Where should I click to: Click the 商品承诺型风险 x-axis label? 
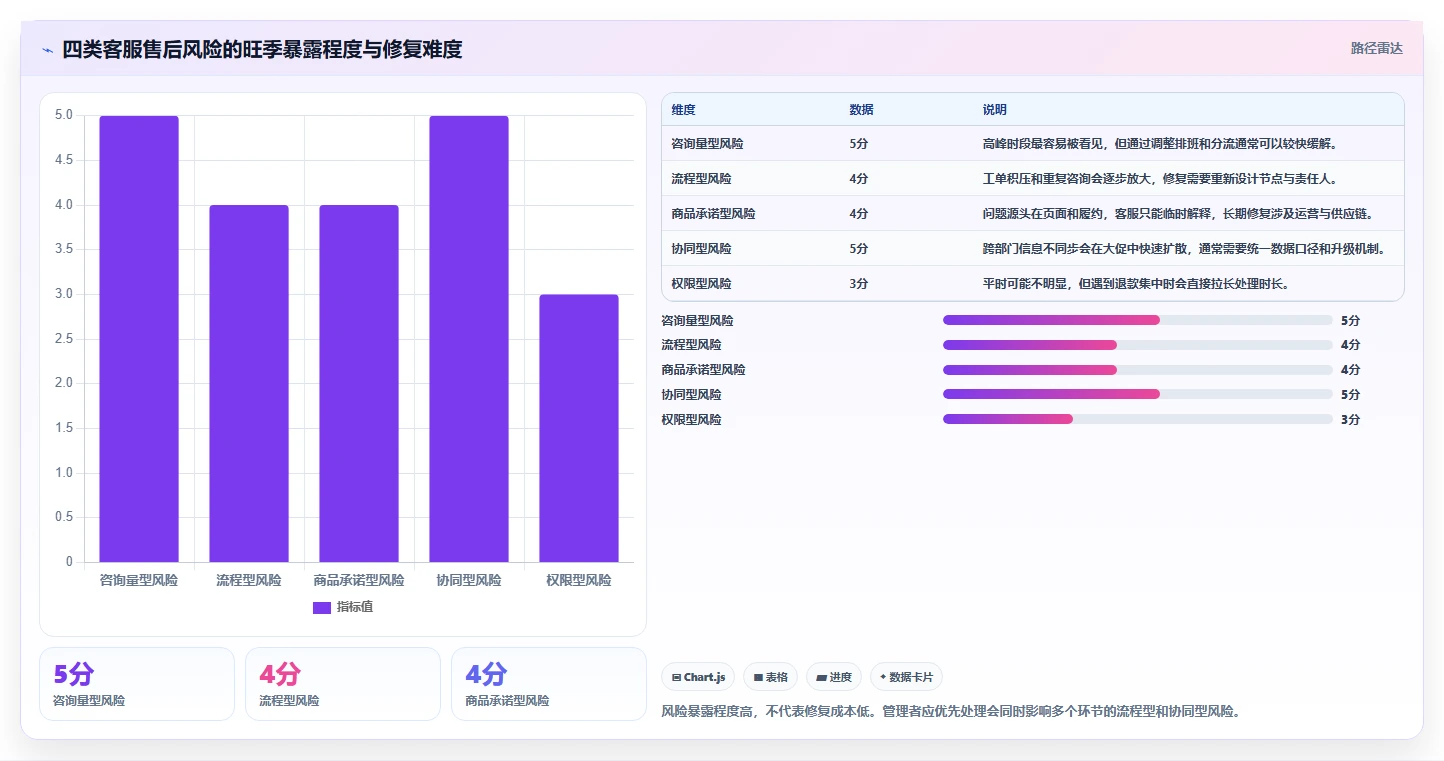point(359,580)
